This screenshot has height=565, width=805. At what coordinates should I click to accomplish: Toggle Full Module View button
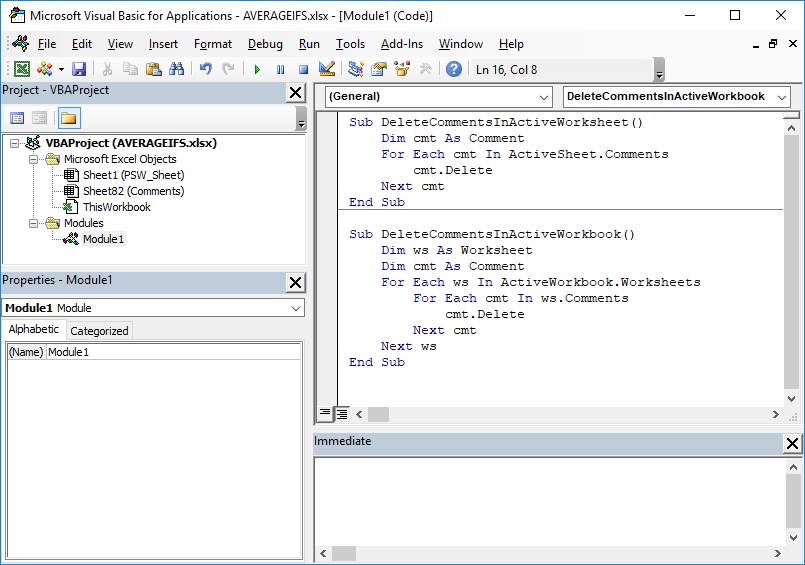coord(341,414)
